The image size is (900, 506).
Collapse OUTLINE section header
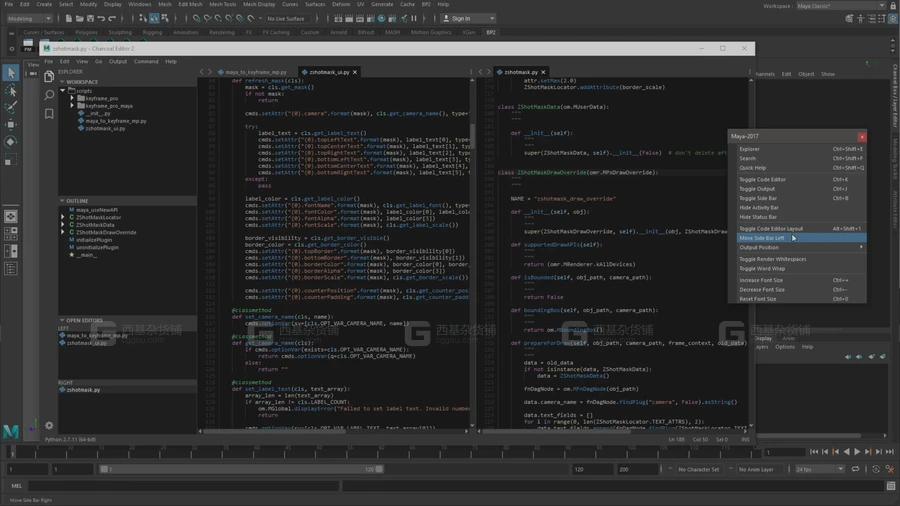click(x=127, y=201)
